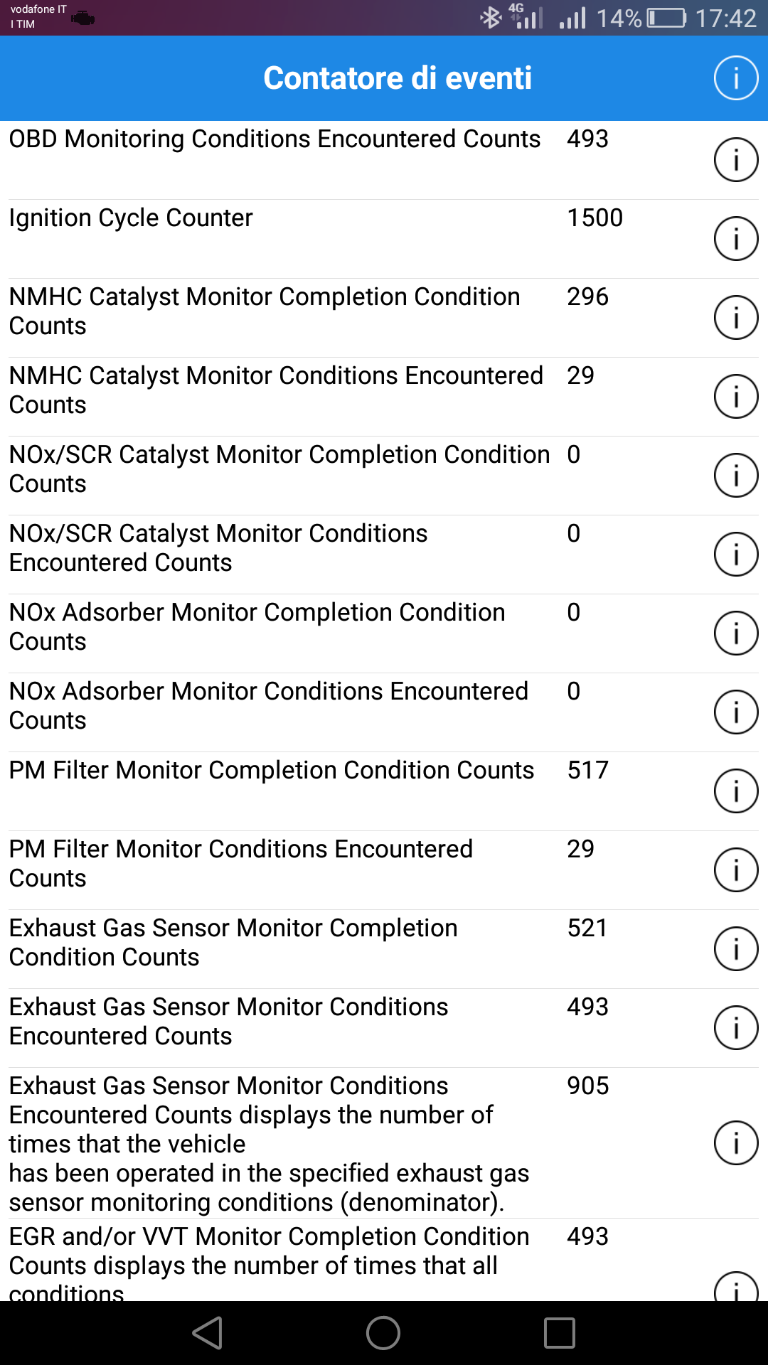Open info for OBD Monitoring Conditions Encountered Counts
768x1365 pixels.
(x=736, y=160)
